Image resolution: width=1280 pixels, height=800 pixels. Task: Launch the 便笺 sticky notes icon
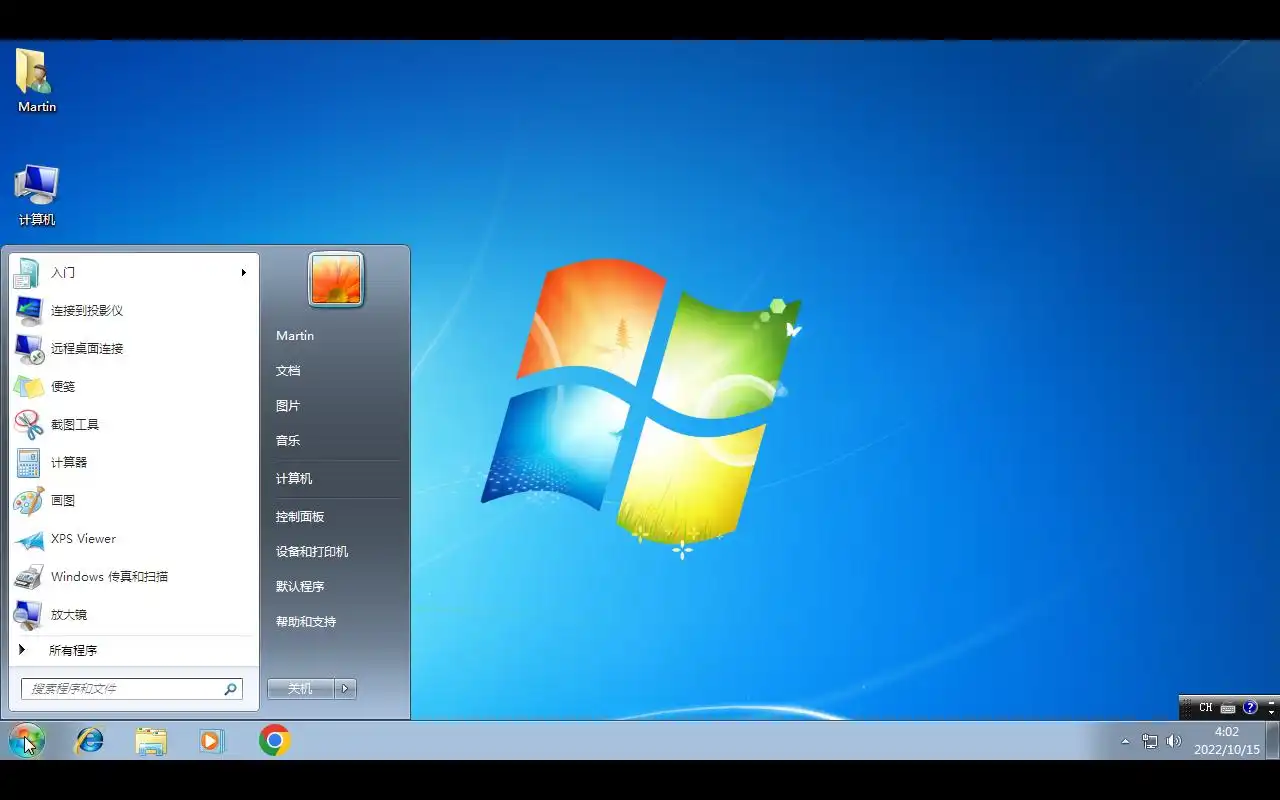28,386
